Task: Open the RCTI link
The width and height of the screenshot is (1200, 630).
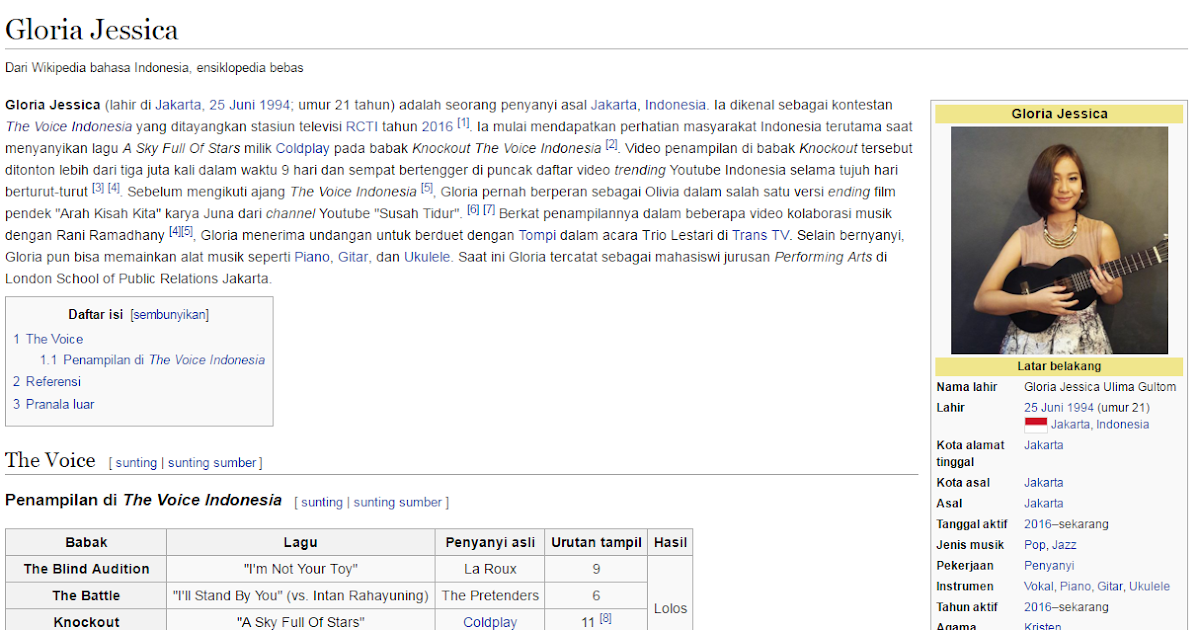Action: (x=361, y=127)
